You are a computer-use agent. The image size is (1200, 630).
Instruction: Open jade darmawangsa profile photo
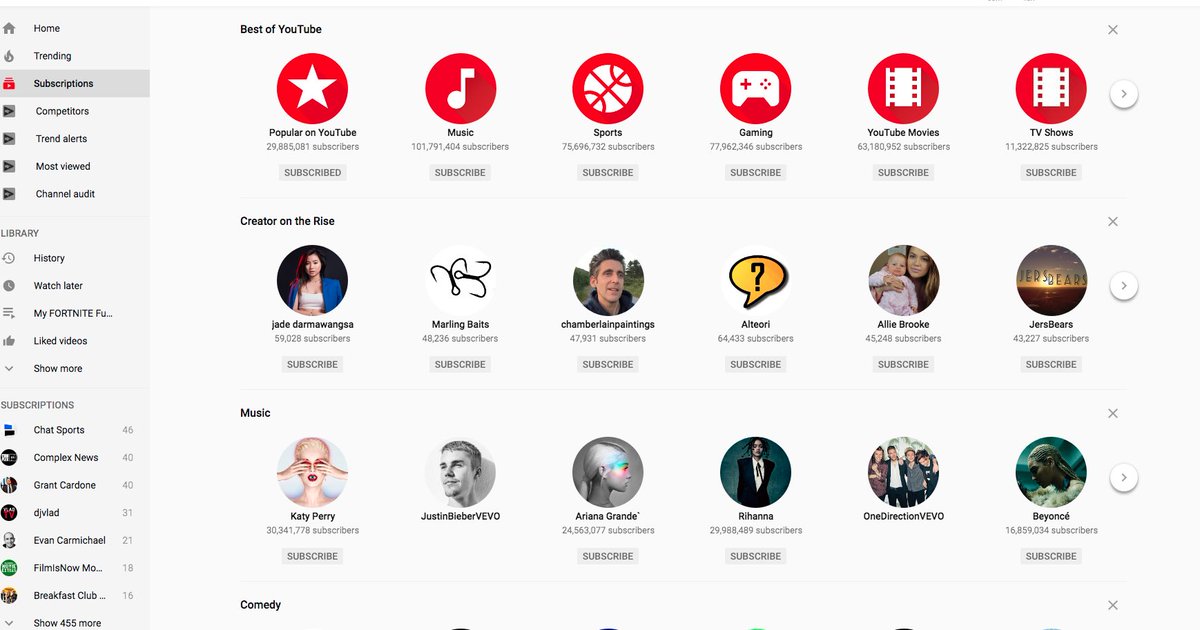click(312, 281)
